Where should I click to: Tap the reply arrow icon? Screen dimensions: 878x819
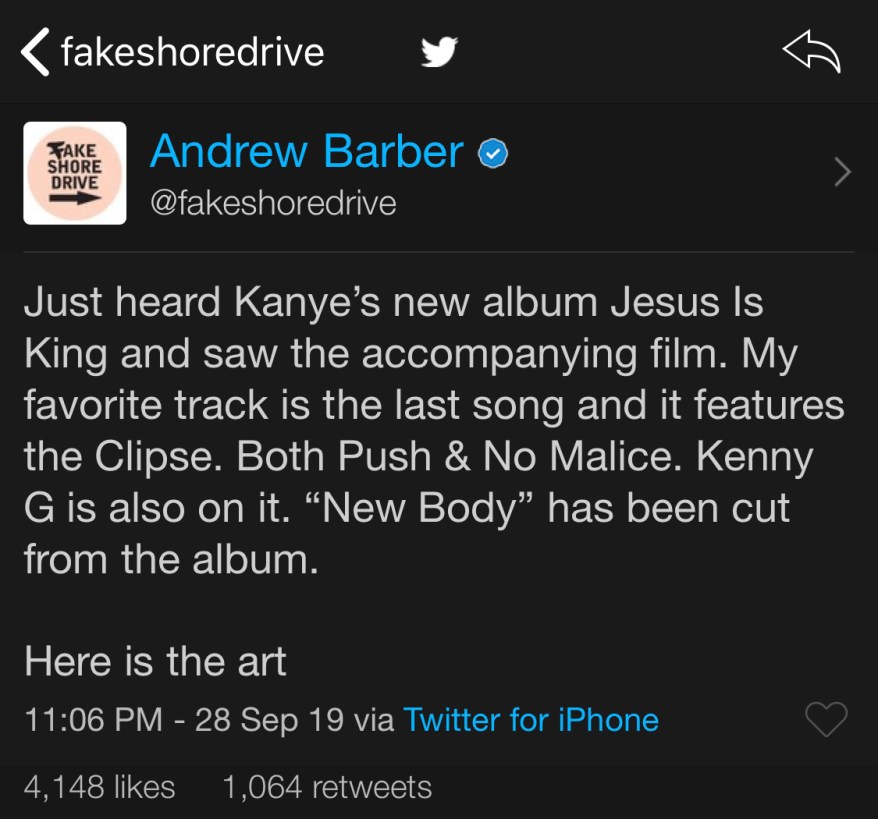tap(810, 52)
